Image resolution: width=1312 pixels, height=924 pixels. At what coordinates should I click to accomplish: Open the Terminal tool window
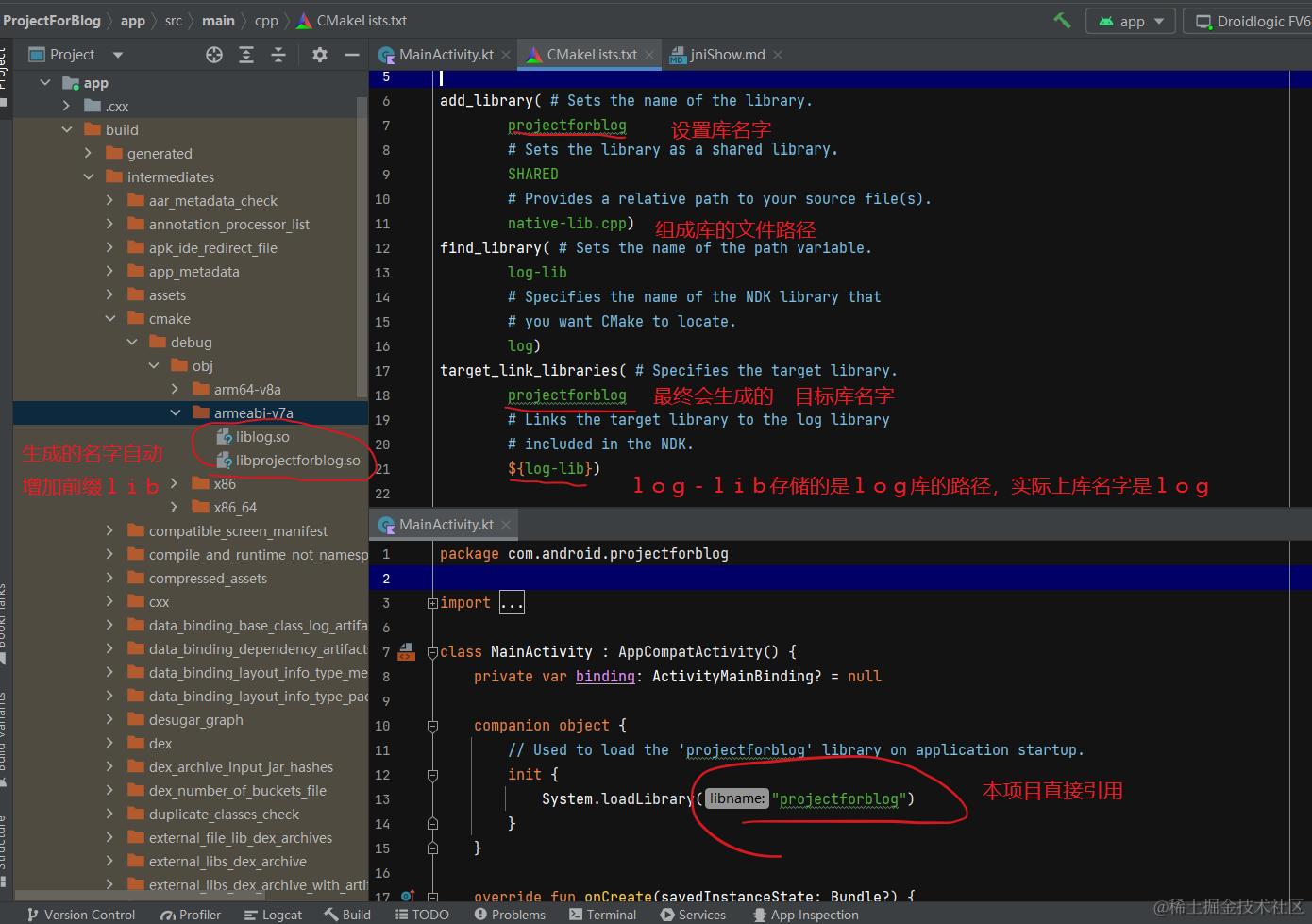[x=602, y=915]
